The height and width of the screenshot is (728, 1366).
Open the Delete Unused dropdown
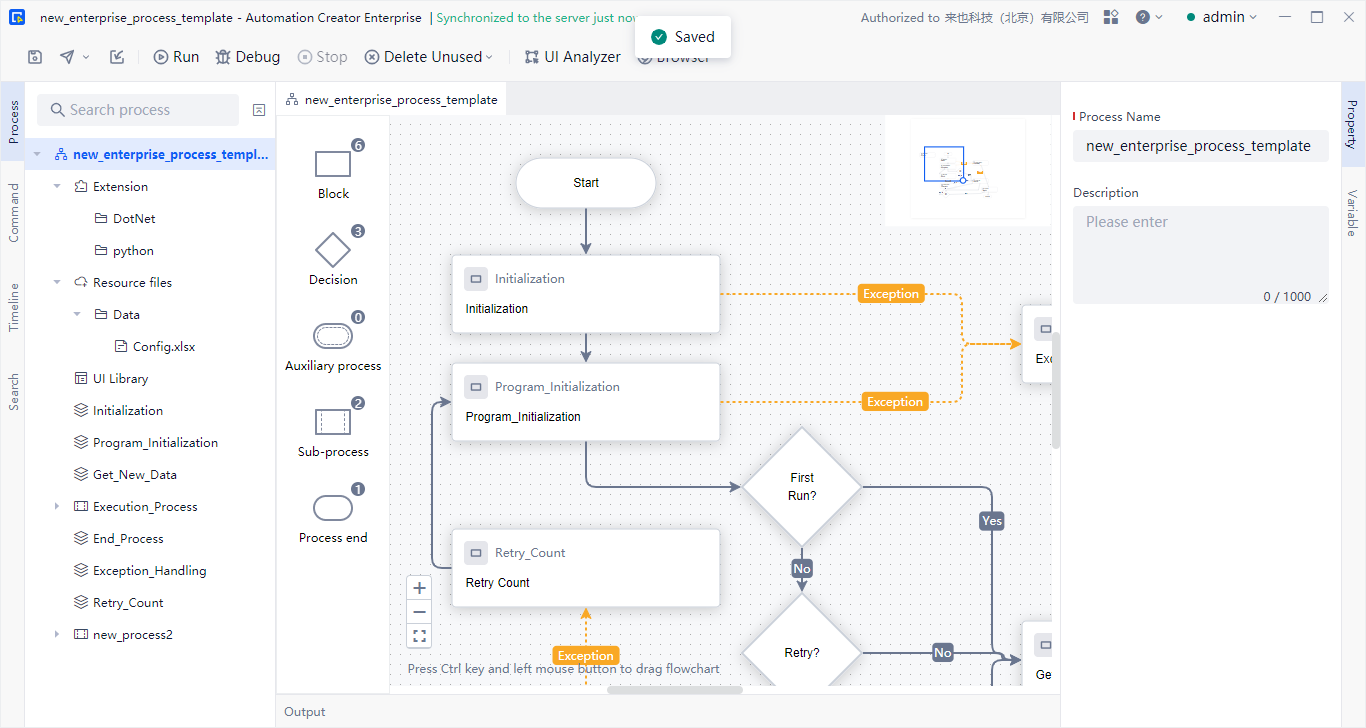coord(489,57)
